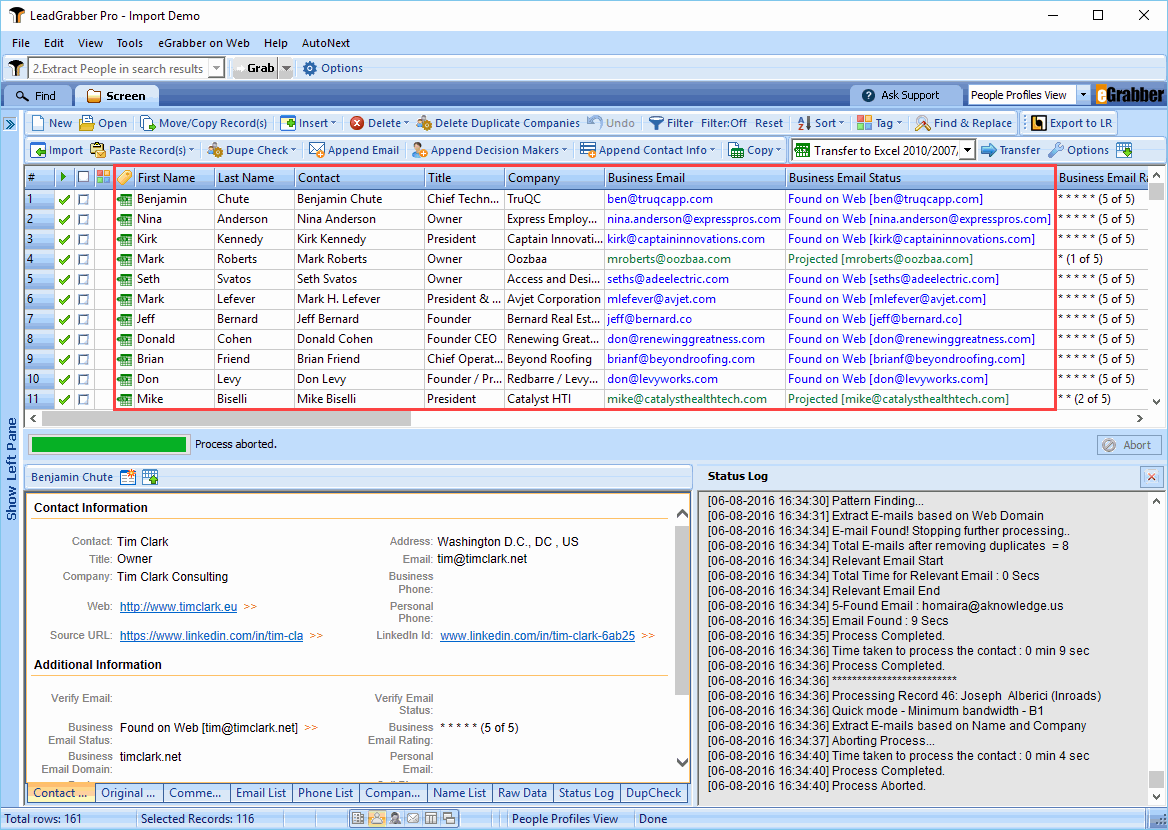Tick the checkbox for Seth Svatos row
Viewport: 1168px width, 830px height.
click(83, 279)
